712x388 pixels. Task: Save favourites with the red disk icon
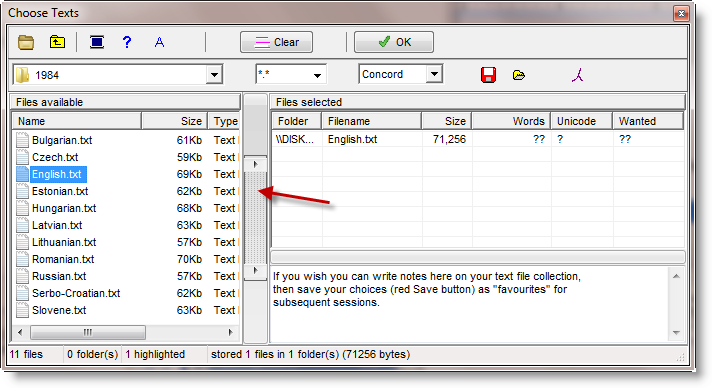[x=488, y=75]
